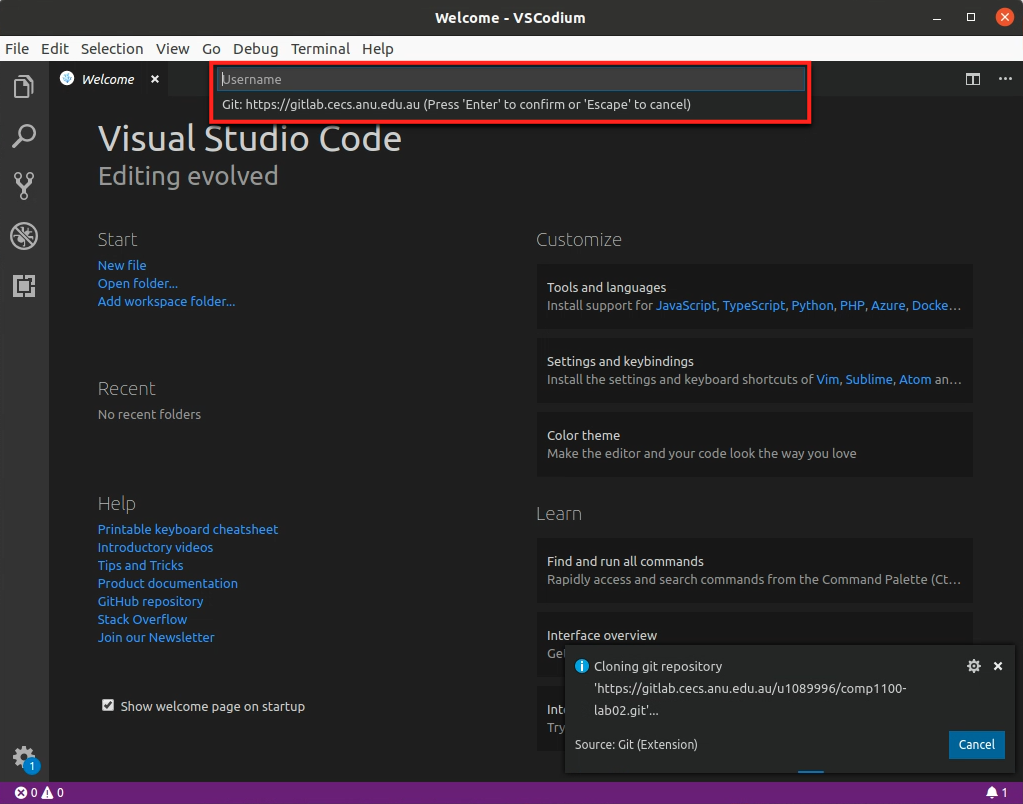Click 'No recent folders' text
This screenshot has height=804, width=1023.
pyautogui.click(x=149, y=414)
